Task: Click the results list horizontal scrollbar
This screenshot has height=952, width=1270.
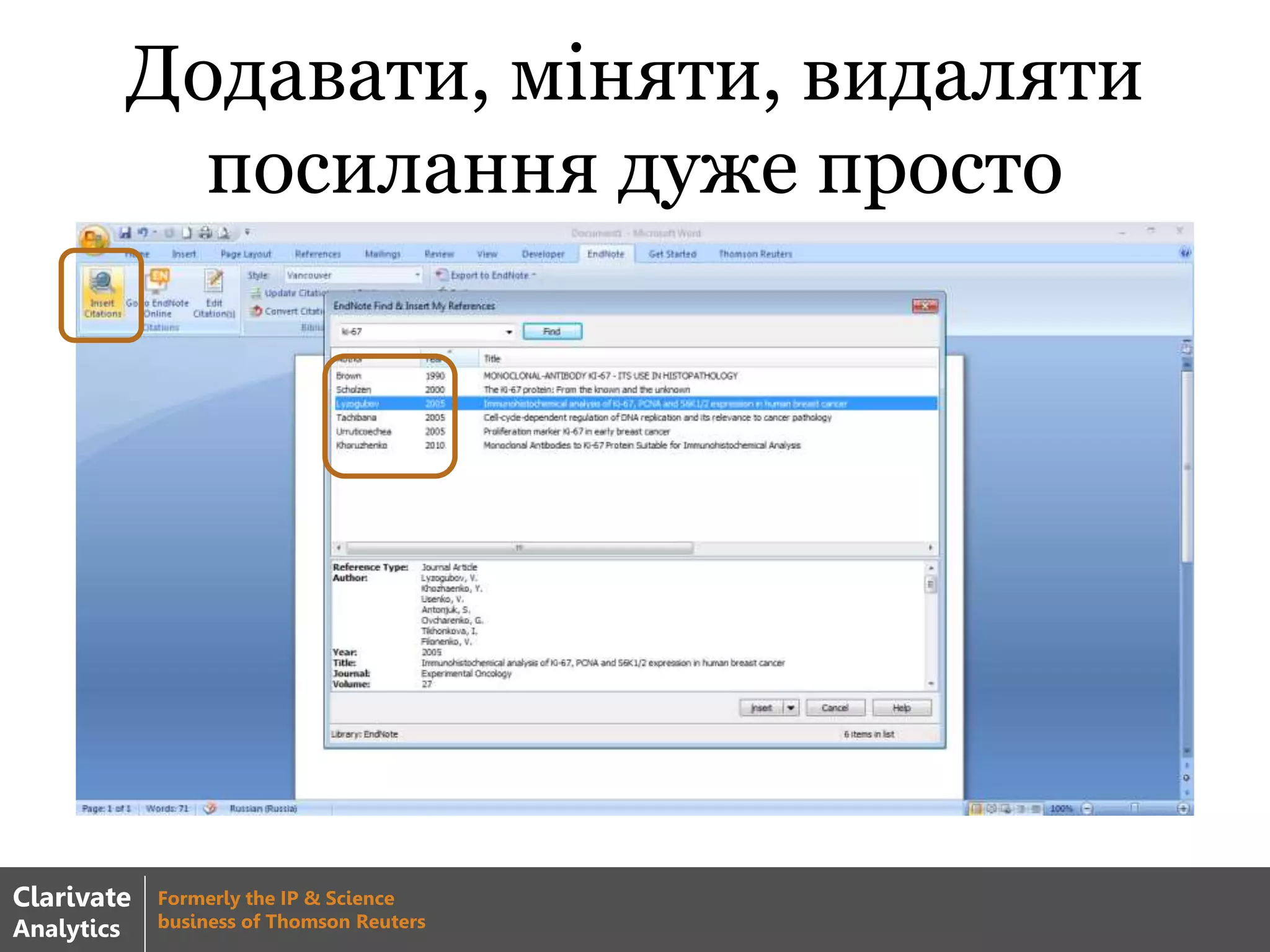Action: [520, 548]
